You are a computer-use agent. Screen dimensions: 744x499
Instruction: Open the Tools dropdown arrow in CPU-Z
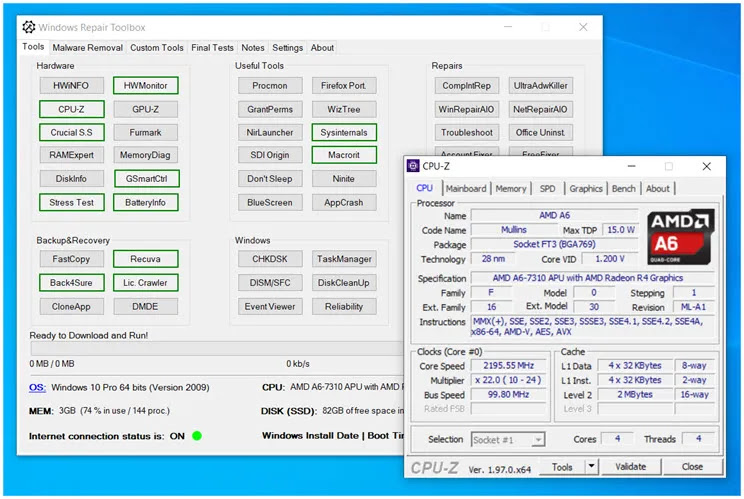click(592, 467)
